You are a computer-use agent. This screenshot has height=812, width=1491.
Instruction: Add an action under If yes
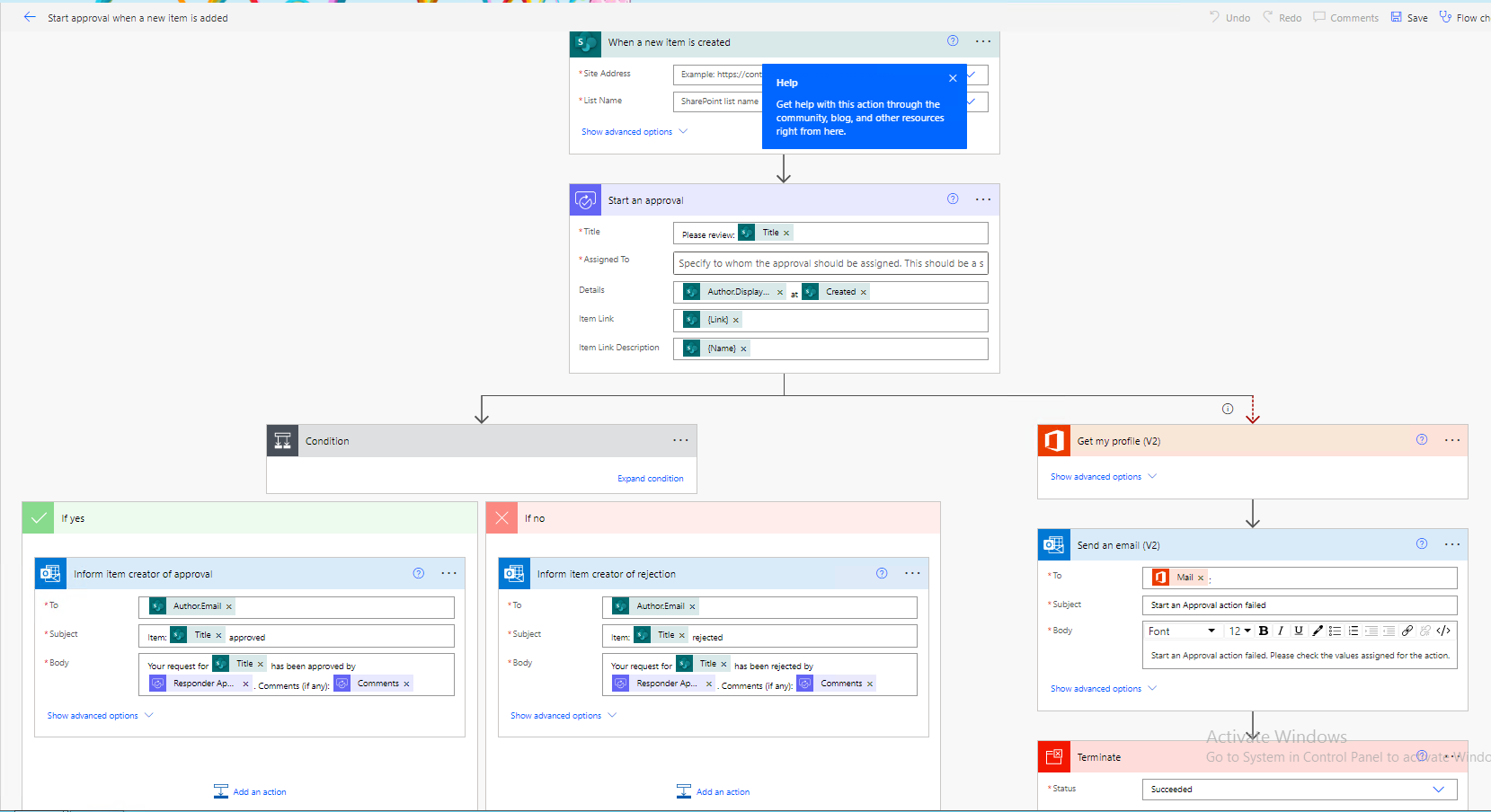click(250, 791)
